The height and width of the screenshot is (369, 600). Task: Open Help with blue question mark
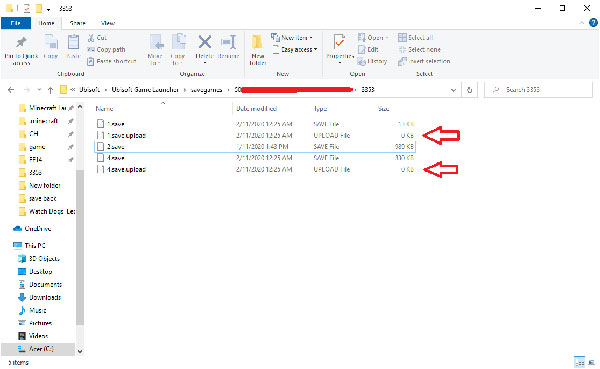coord(593,23)
